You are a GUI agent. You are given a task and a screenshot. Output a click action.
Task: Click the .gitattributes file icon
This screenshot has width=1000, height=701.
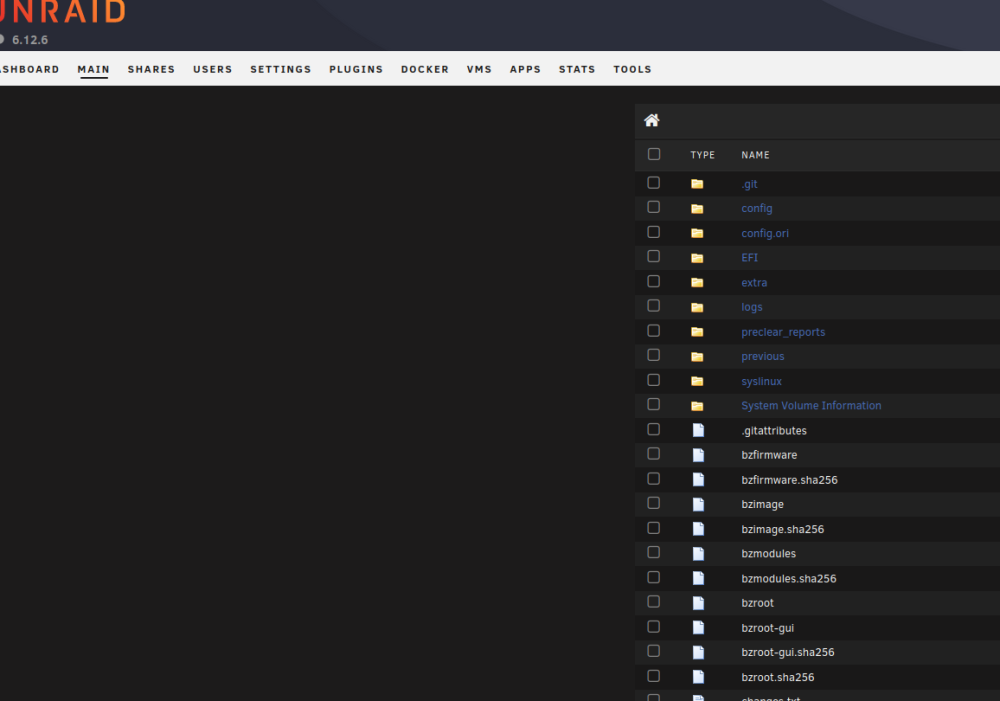coord(698,431)
